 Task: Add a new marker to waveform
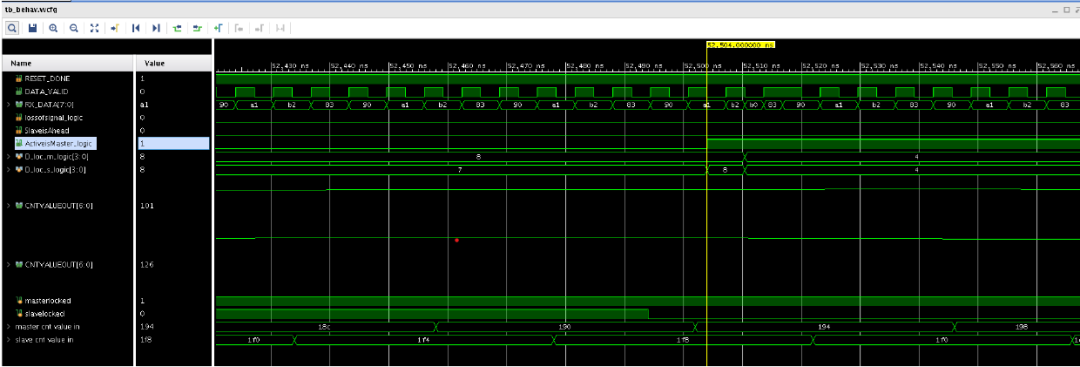(x=218, y=28)
